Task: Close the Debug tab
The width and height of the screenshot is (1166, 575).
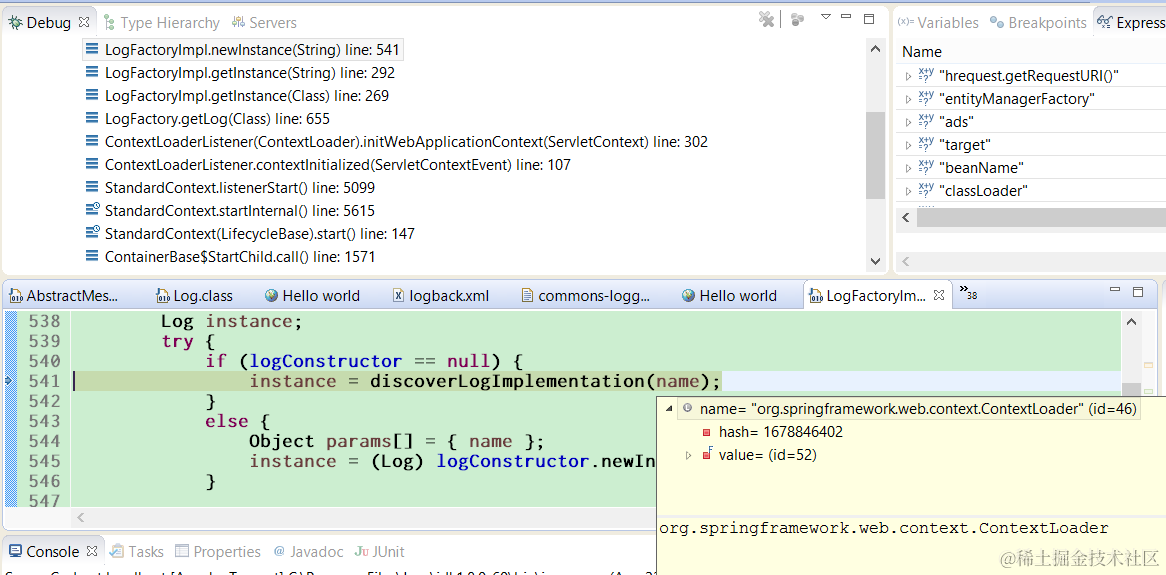Action: click(x=83, y=22)
